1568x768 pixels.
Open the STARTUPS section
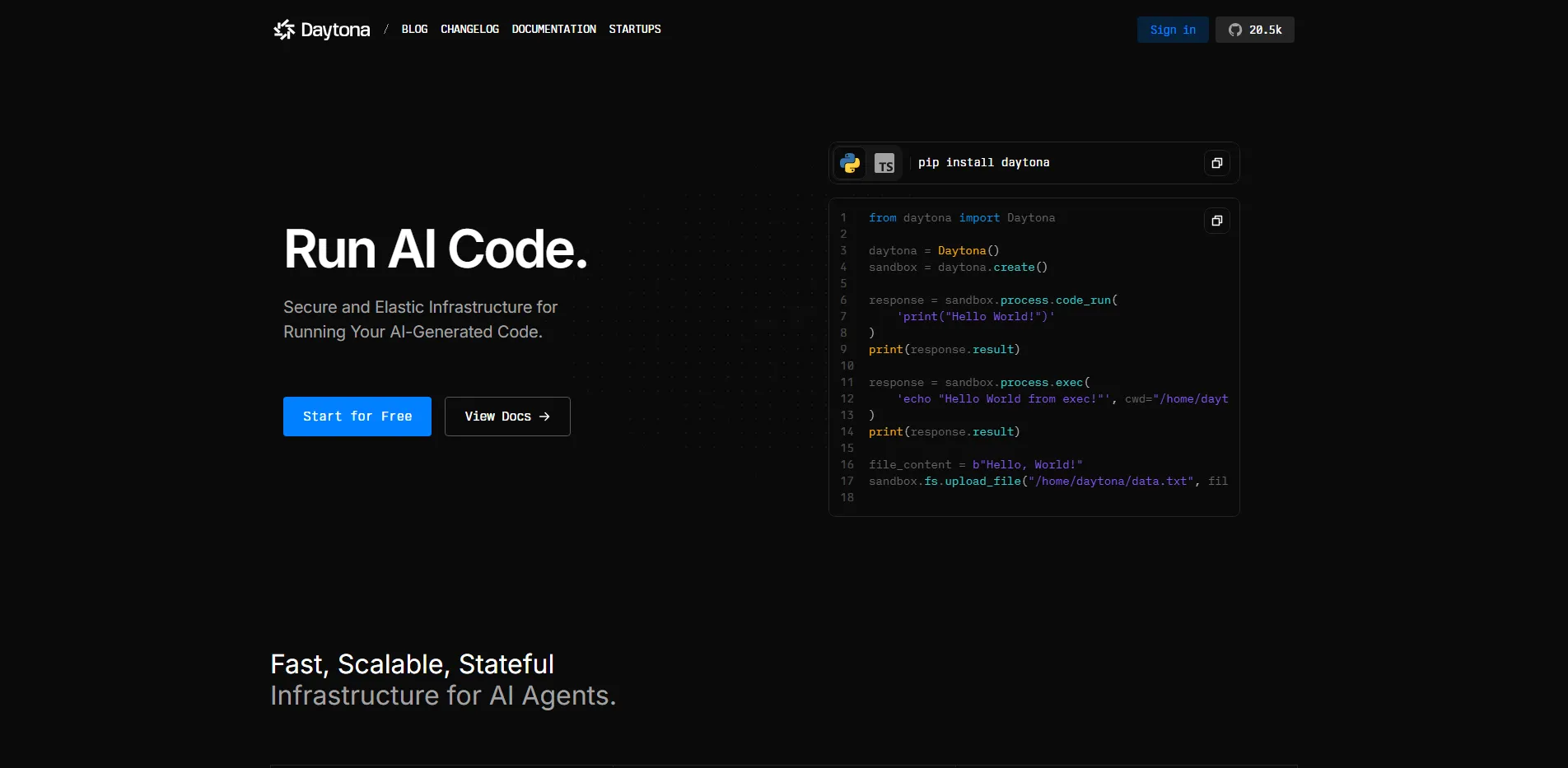(x=634, y=29)
